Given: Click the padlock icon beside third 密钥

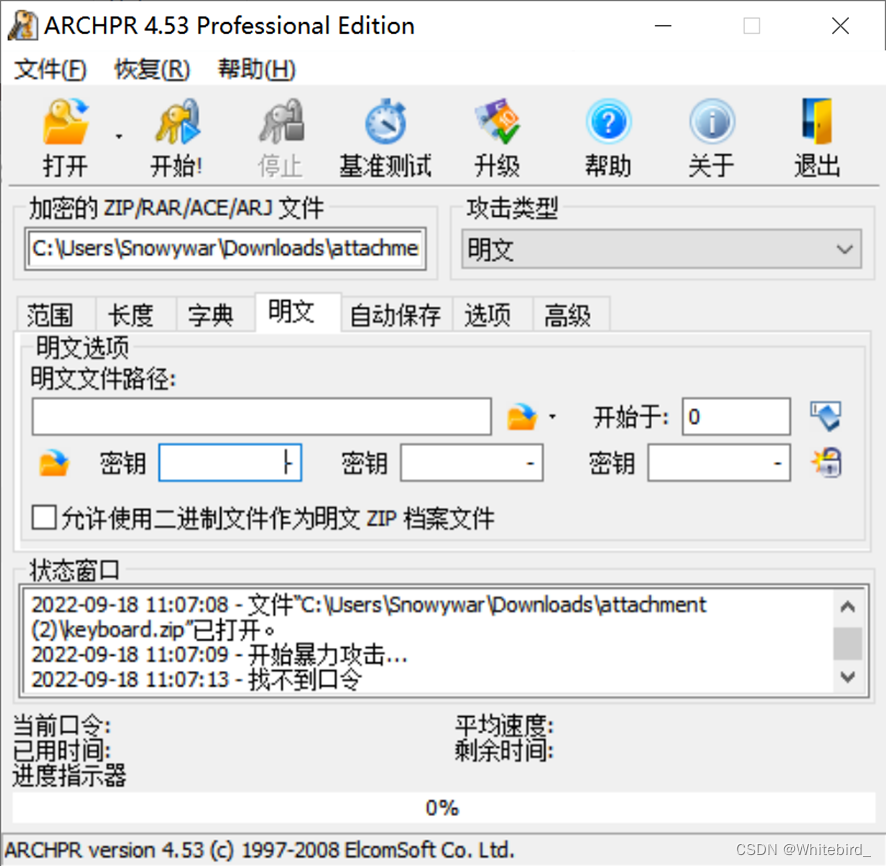Looking at the screenshot, I should 827,462.
